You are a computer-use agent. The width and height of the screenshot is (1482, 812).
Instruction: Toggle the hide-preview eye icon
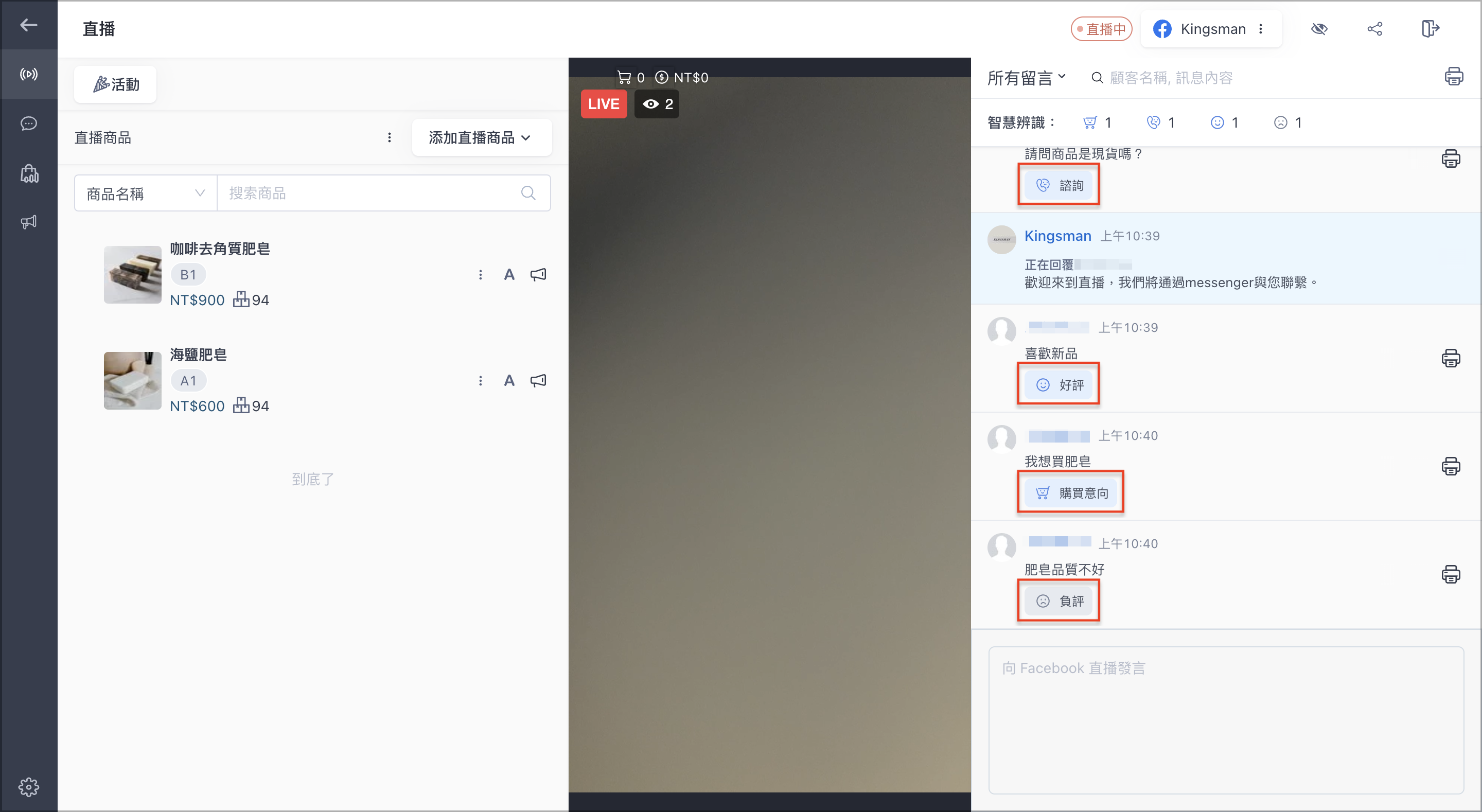click(1318, 29)
